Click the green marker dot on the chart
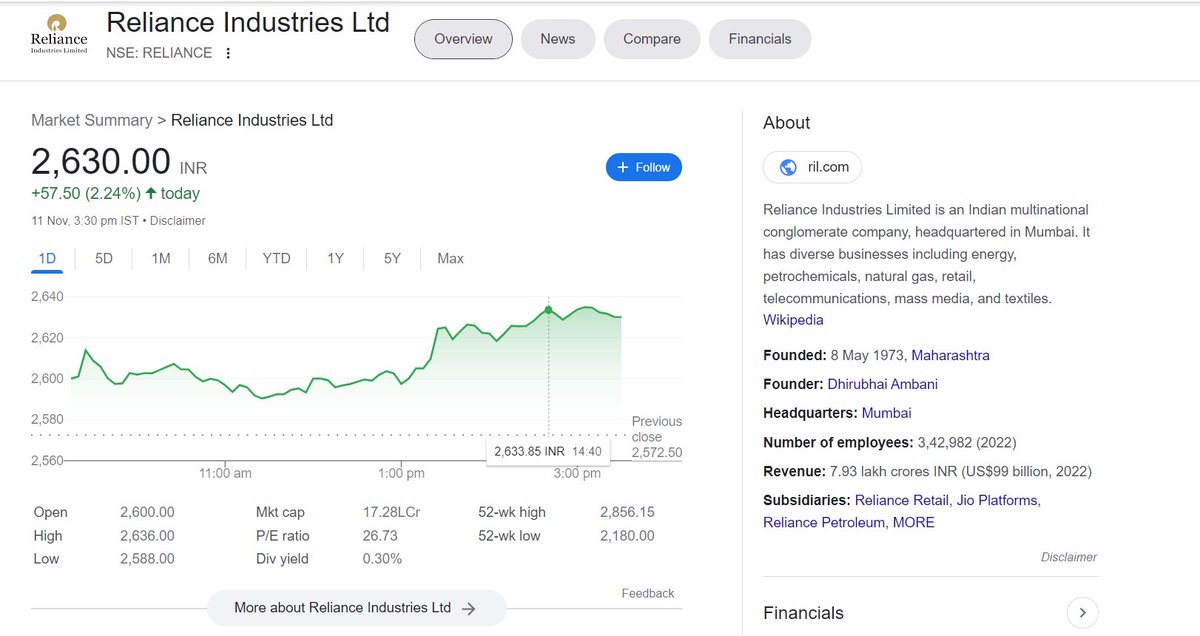Image resolution: width=1200 pixels, height=636 pixels. [x=548, y=309]
